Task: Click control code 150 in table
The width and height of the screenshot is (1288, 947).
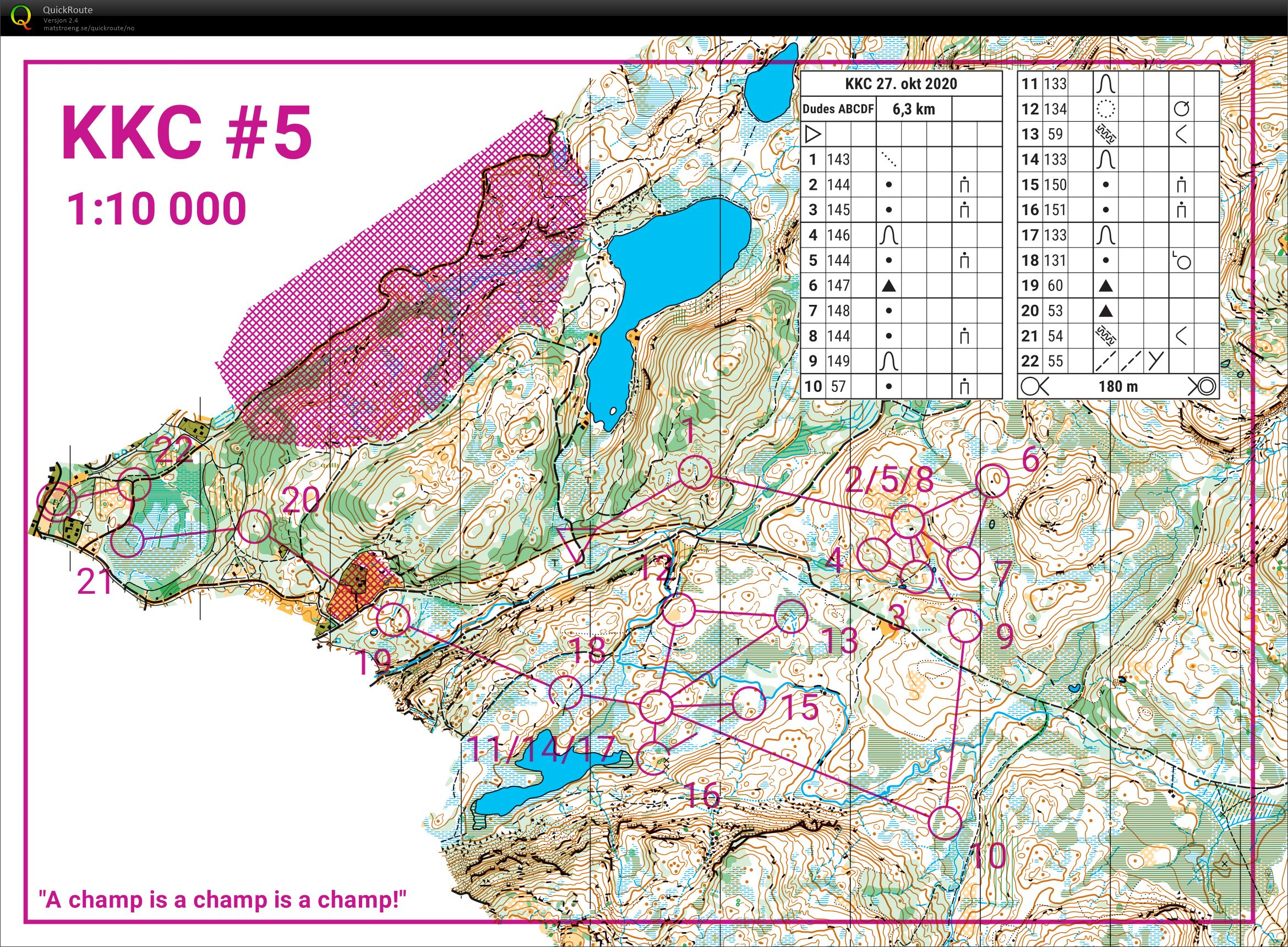Action: 1055,184
